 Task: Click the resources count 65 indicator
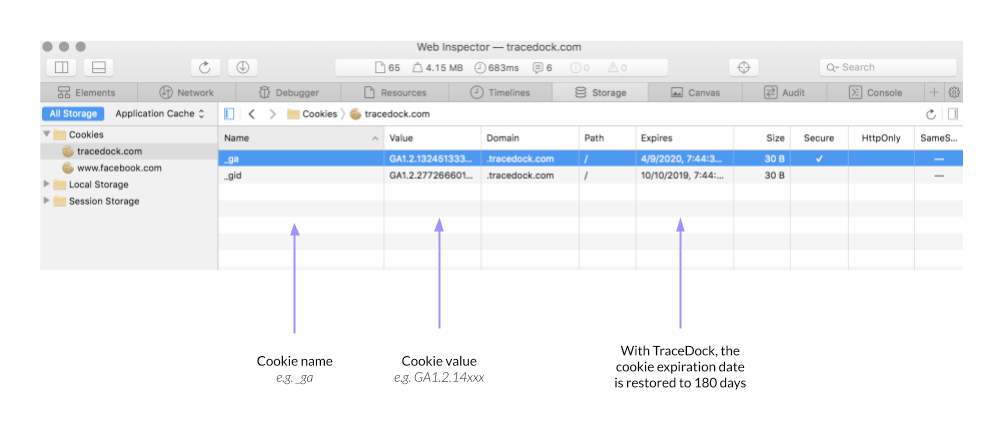pos(388,68)
